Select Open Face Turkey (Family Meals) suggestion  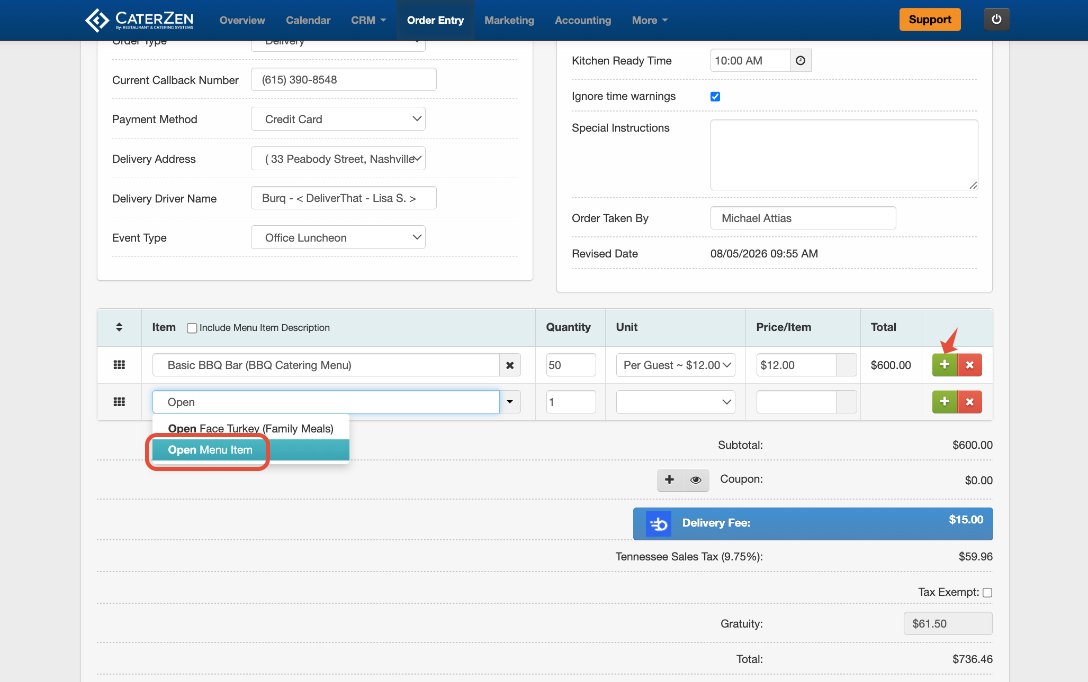pos(250,429)
